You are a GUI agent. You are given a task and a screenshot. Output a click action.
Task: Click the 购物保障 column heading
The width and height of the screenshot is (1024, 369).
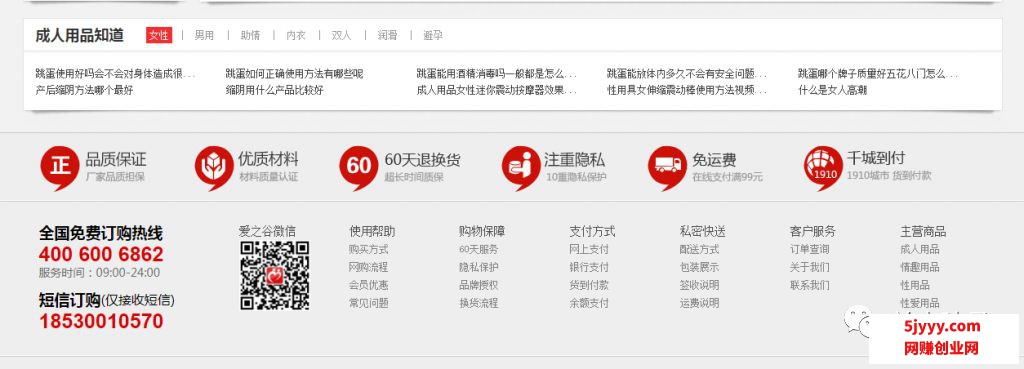pyautogui.click(x=482, y=231)
